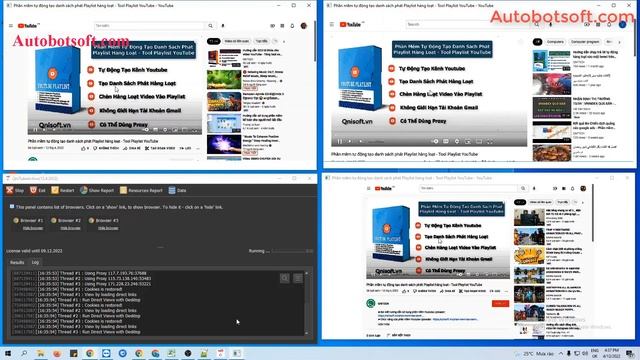Click the search icon in the log panel
The image size is (640, 360).
[x=285, y=278]
